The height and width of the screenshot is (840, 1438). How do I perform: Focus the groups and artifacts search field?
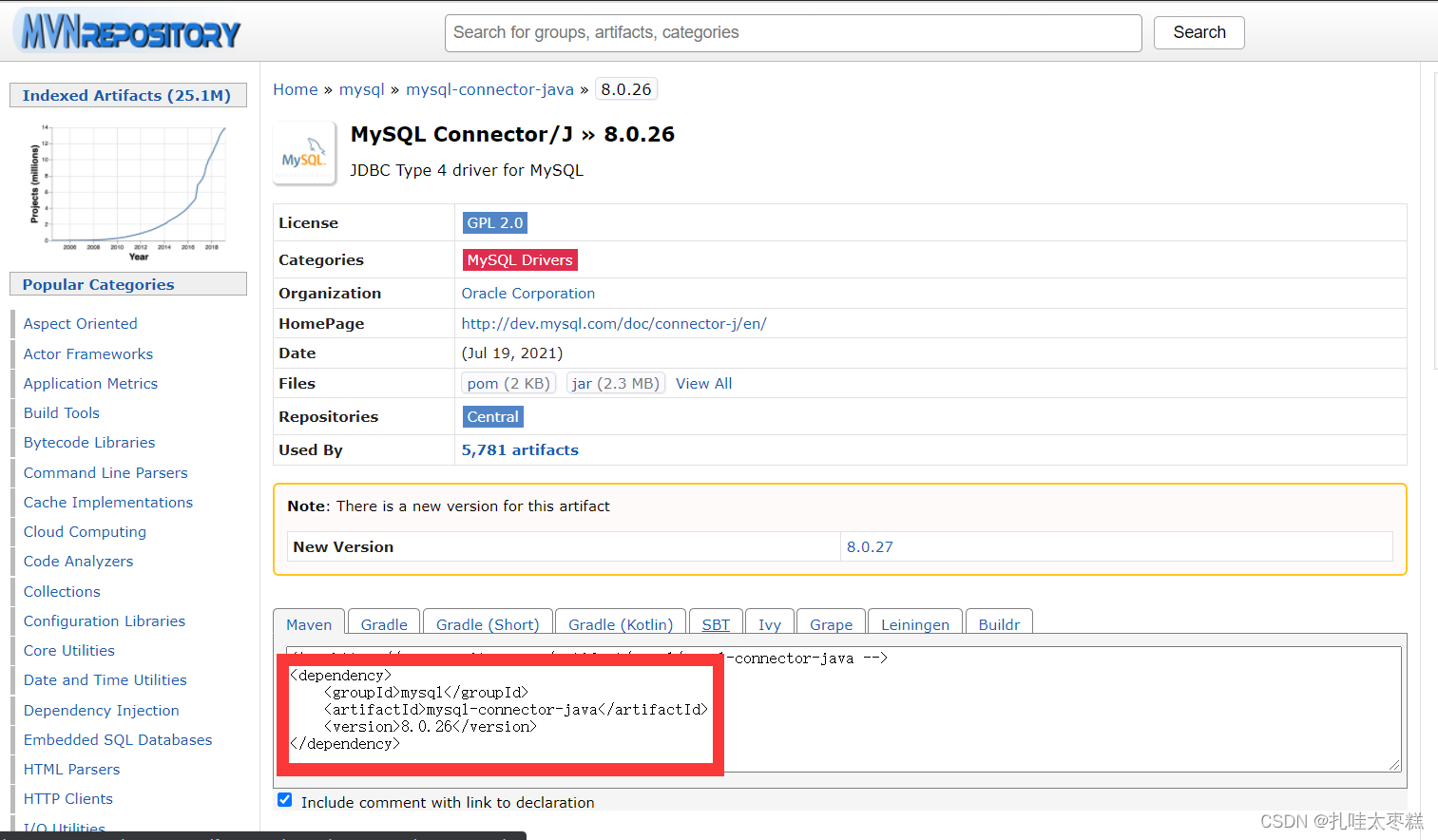(x=793, y=32)
